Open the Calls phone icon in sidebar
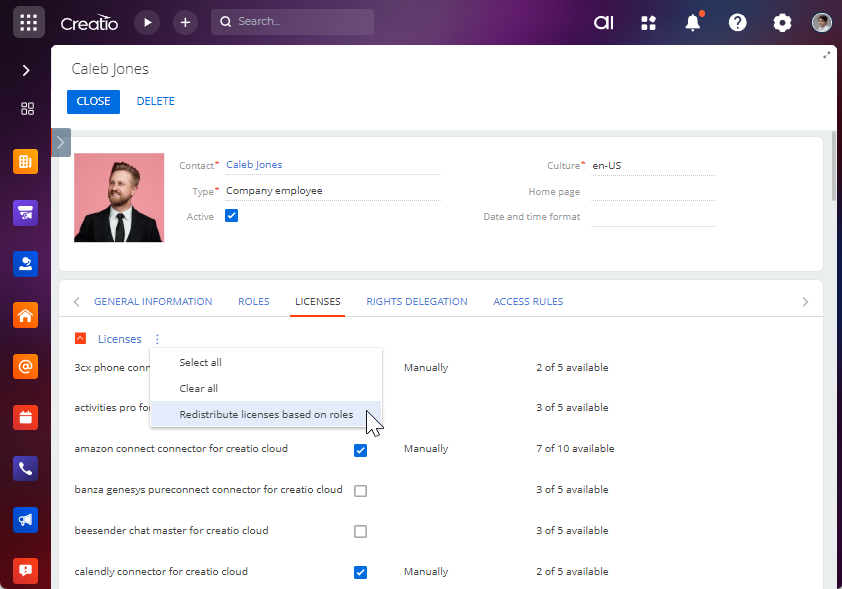The height and width of the screenshot is (589, 842). pos(26,468)
